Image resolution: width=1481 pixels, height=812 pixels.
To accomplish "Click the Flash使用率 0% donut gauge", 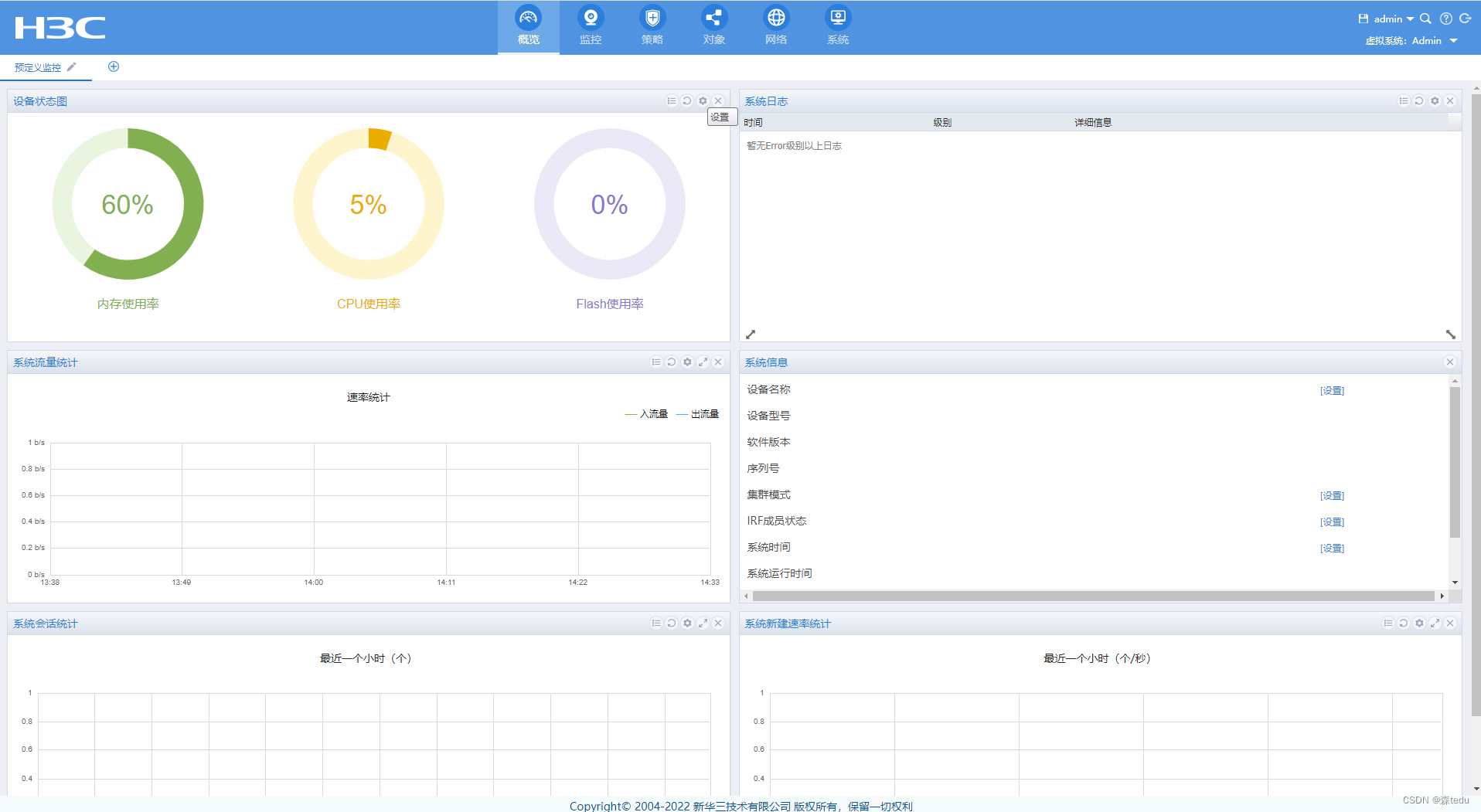I will 610,204.
